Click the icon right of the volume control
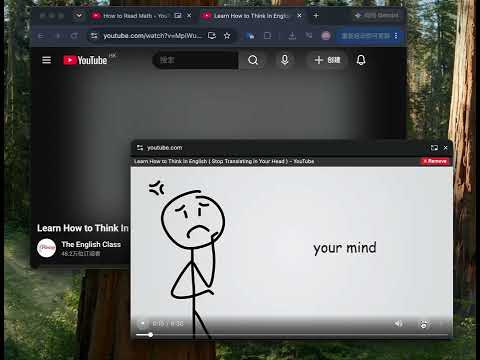480x360 pixels. [x=423, y=324]
